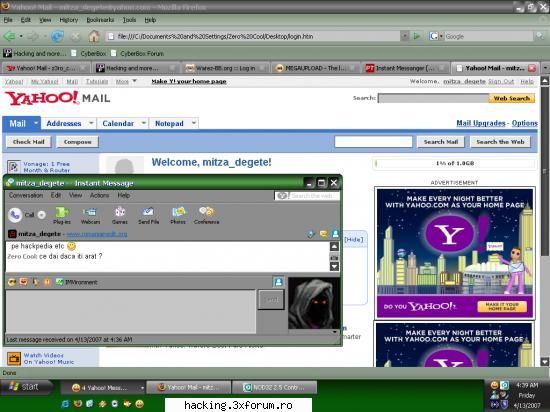This screenshot has width=550, height=412.
Task: Open Firefox Bookmarks menu
Action: pos(100,20)
